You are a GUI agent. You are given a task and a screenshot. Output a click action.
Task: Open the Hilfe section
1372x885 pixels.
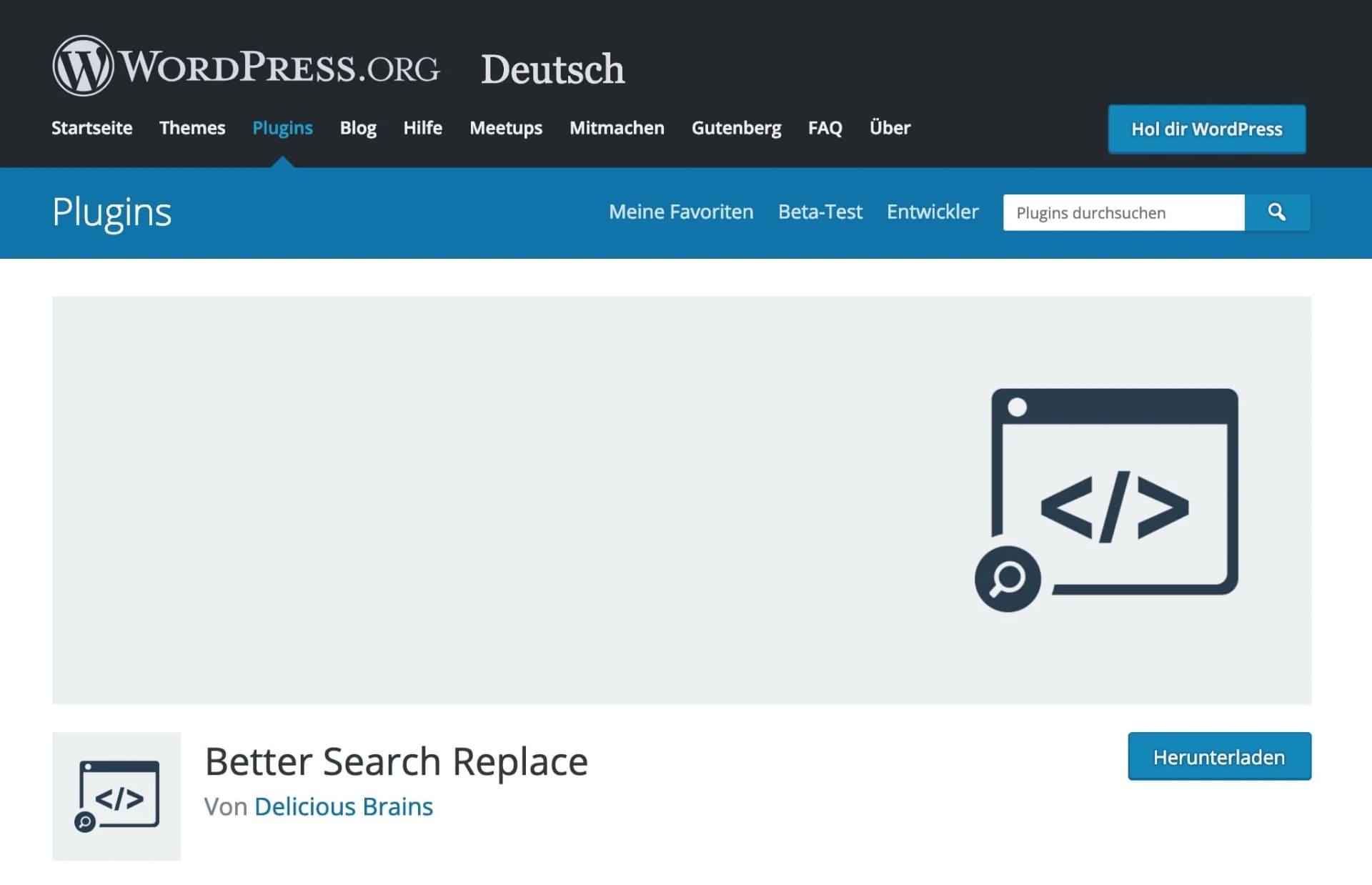tap(422, 128)
